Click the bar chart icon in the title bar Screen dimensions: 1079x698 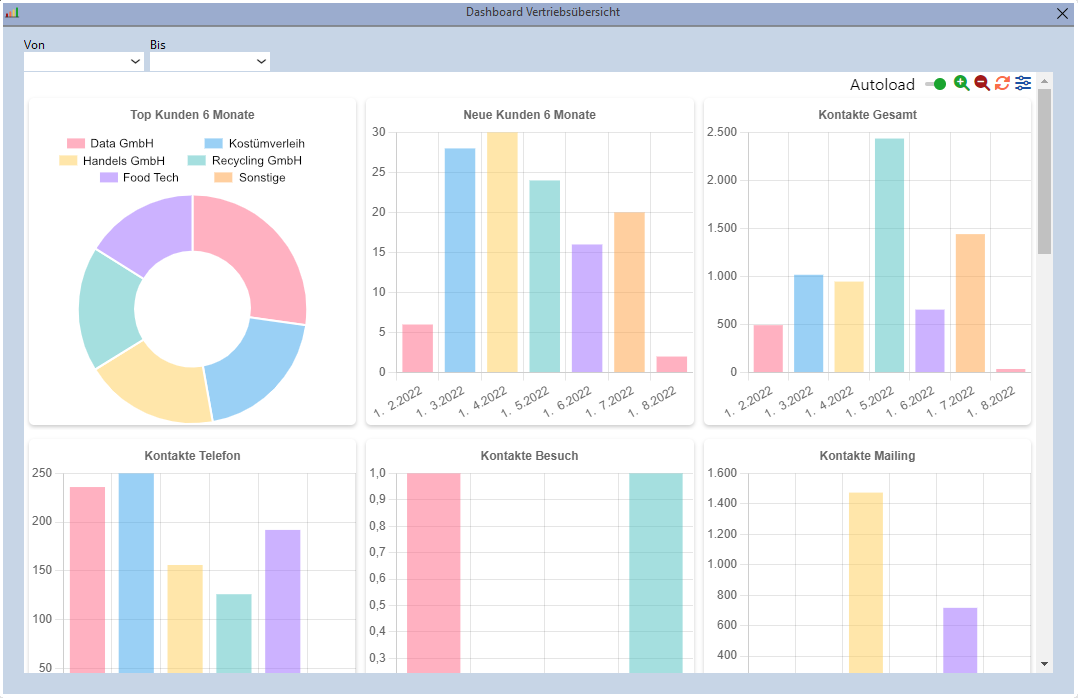[12, 13]
